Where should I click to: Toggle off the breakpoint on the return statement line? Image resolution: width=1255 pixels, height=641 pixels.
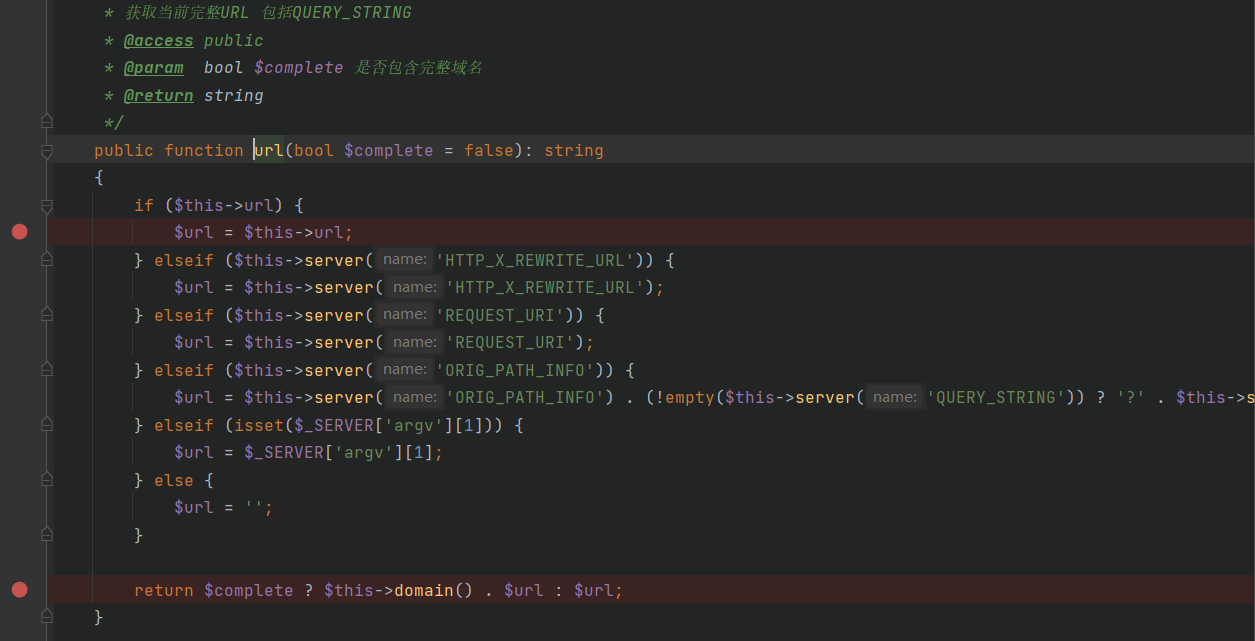[19, 590]
